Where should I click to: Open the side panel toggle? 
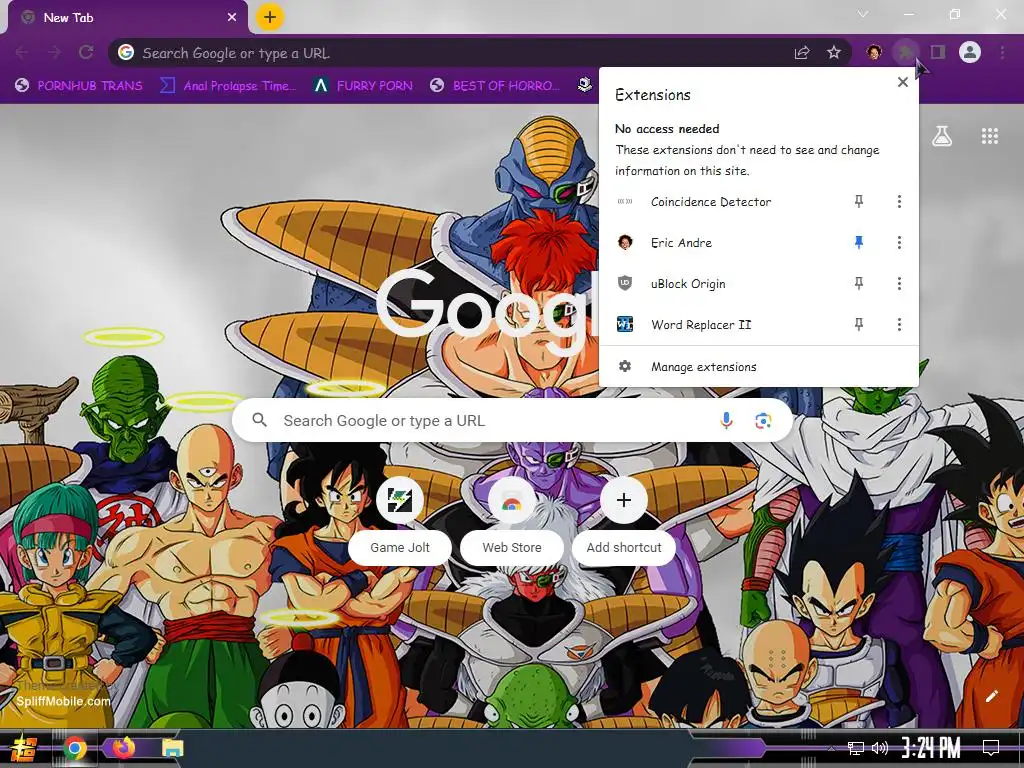938,52
